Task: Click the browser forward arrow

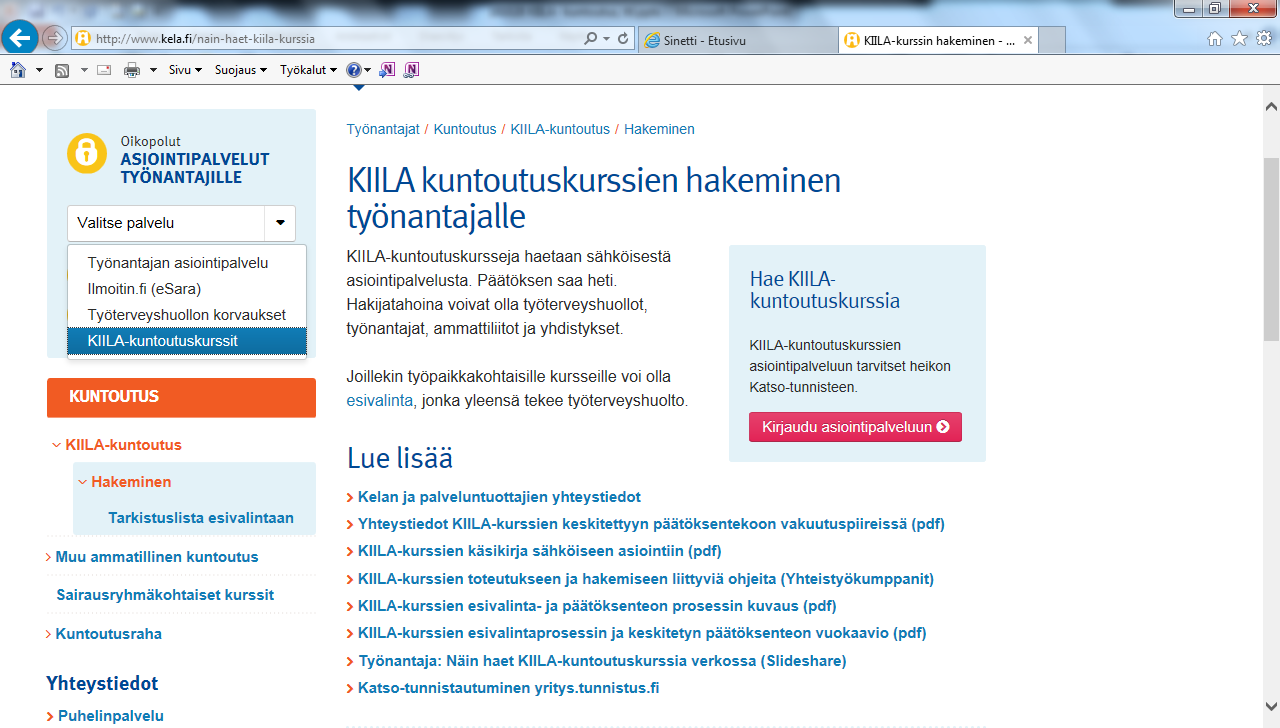Action: coord(54,39)
